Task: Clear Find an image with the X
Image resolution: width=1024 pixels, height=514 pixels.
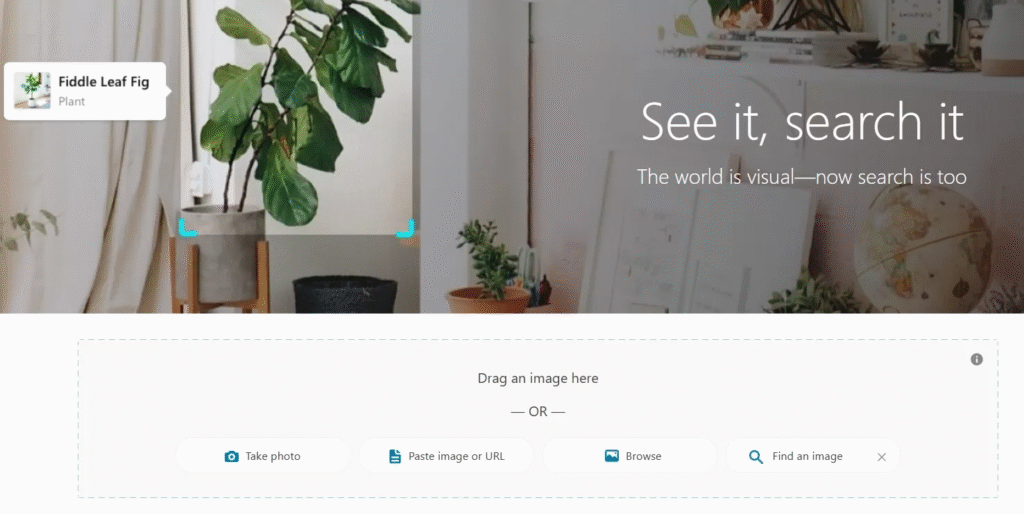Action: 882,457
